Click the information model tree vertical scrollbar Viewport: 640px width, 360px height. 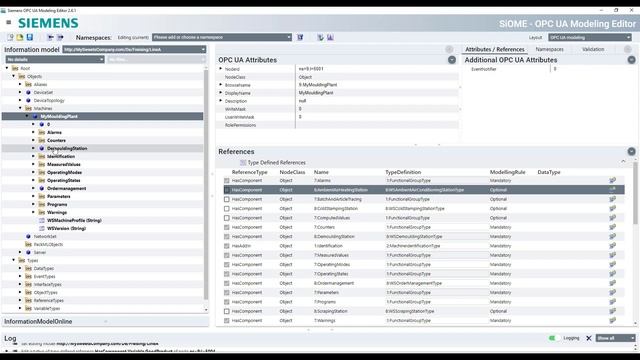[206, 186]
